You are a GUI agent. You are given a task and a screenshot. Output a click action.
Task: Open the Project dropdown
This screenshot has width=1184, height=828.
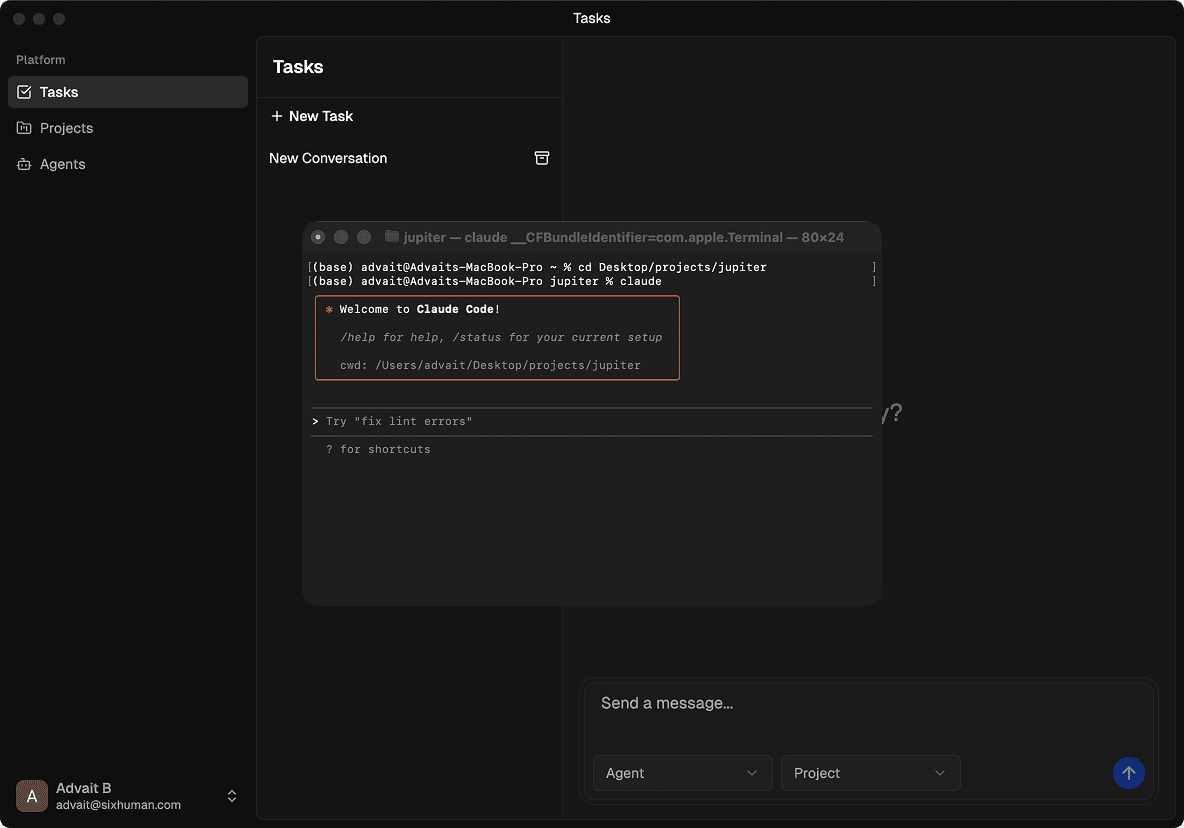point(871,773)
